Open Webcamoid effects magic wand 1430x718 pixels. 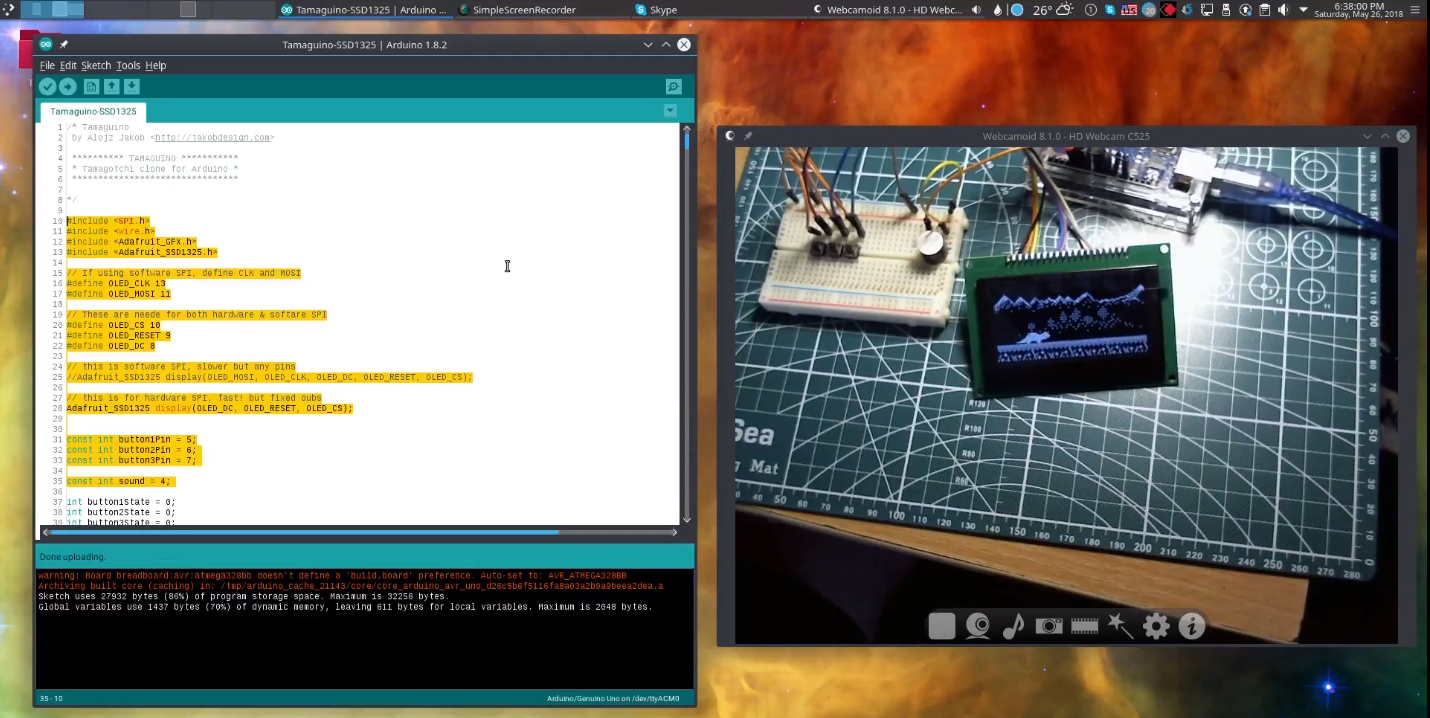pyautogui.click(x=1120, y=626)
